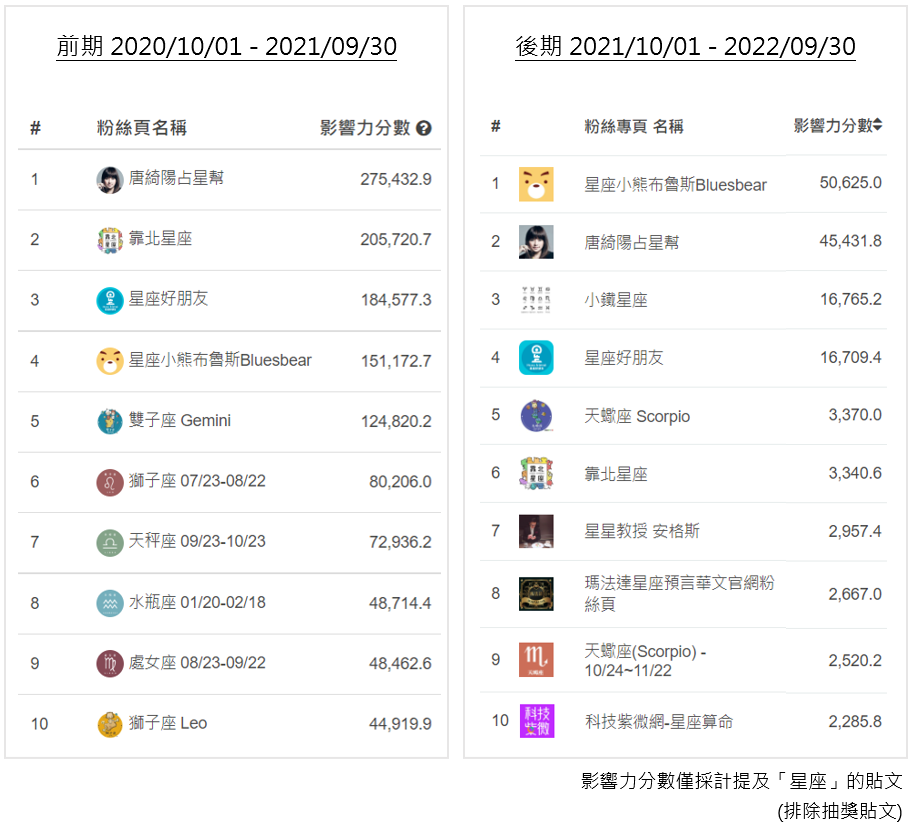Click the Bluesbear bear avatar in left table
Viewport: 911px width, 827px height.
[110, 361]
